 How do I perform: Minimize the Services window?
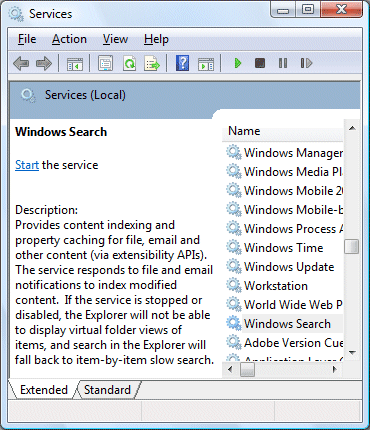(x=283, y=11)
